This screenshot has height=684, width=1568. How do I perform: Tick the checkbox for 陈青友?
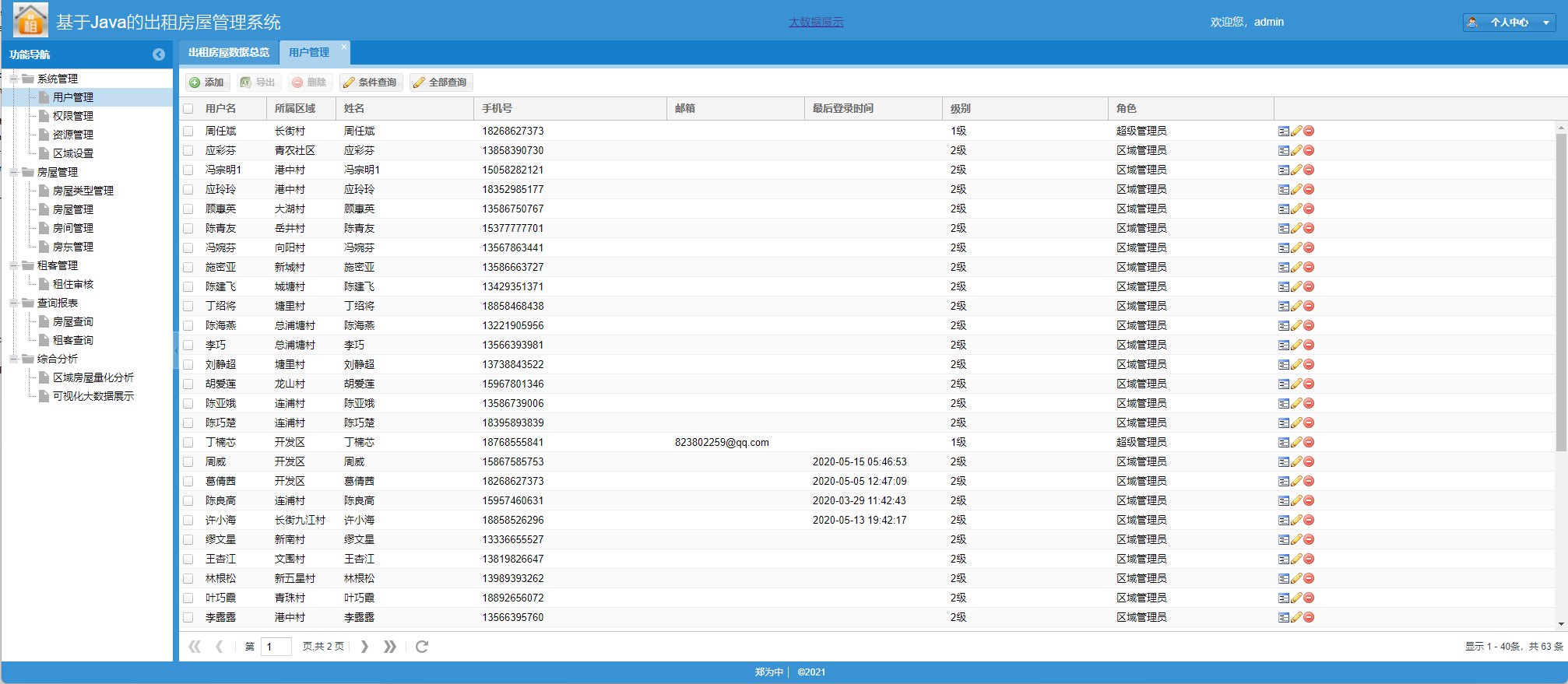pos(188,228)
